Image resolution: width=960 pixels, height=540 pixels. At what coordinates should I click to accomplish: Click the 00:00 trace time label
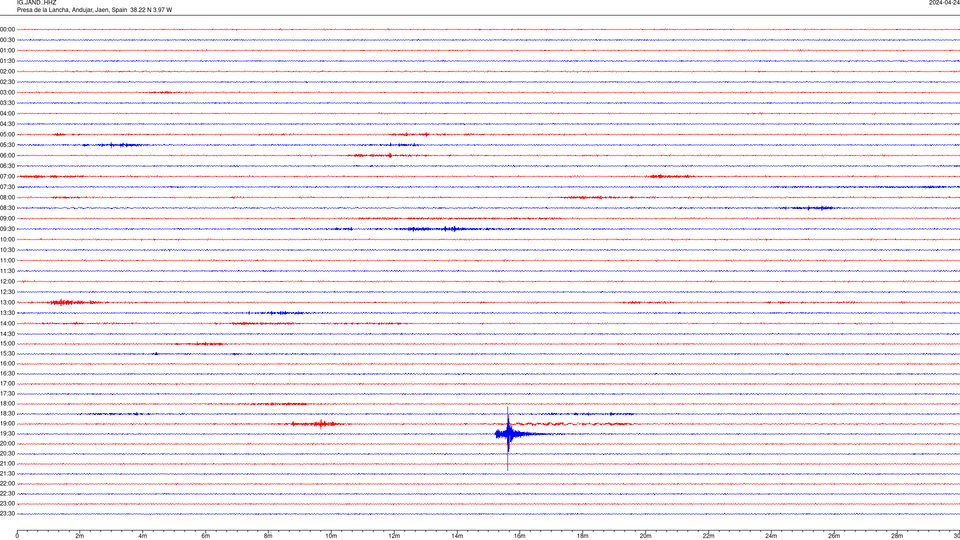(7, 29)
